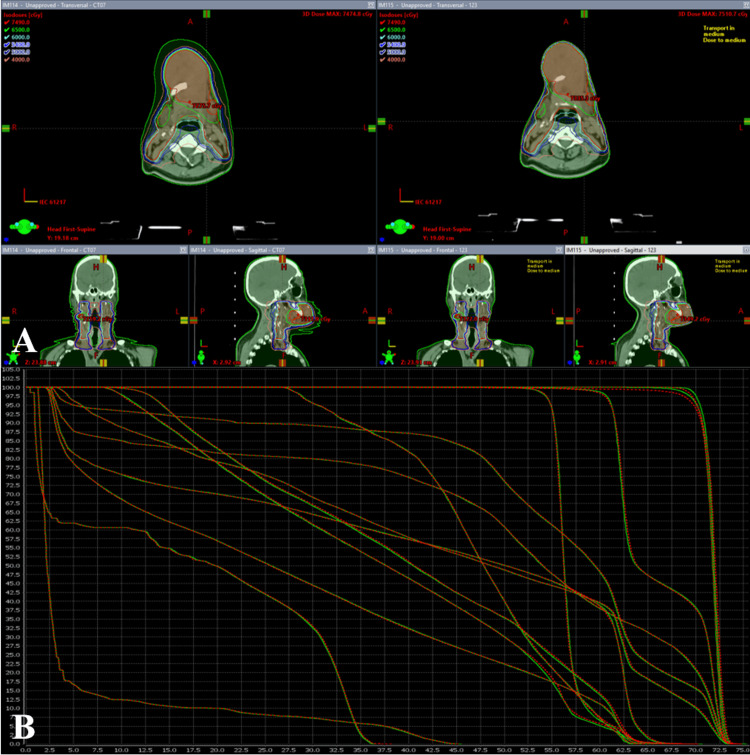Grab the bottom plane handle in IM115 transversal view

(x=584, y=240)
